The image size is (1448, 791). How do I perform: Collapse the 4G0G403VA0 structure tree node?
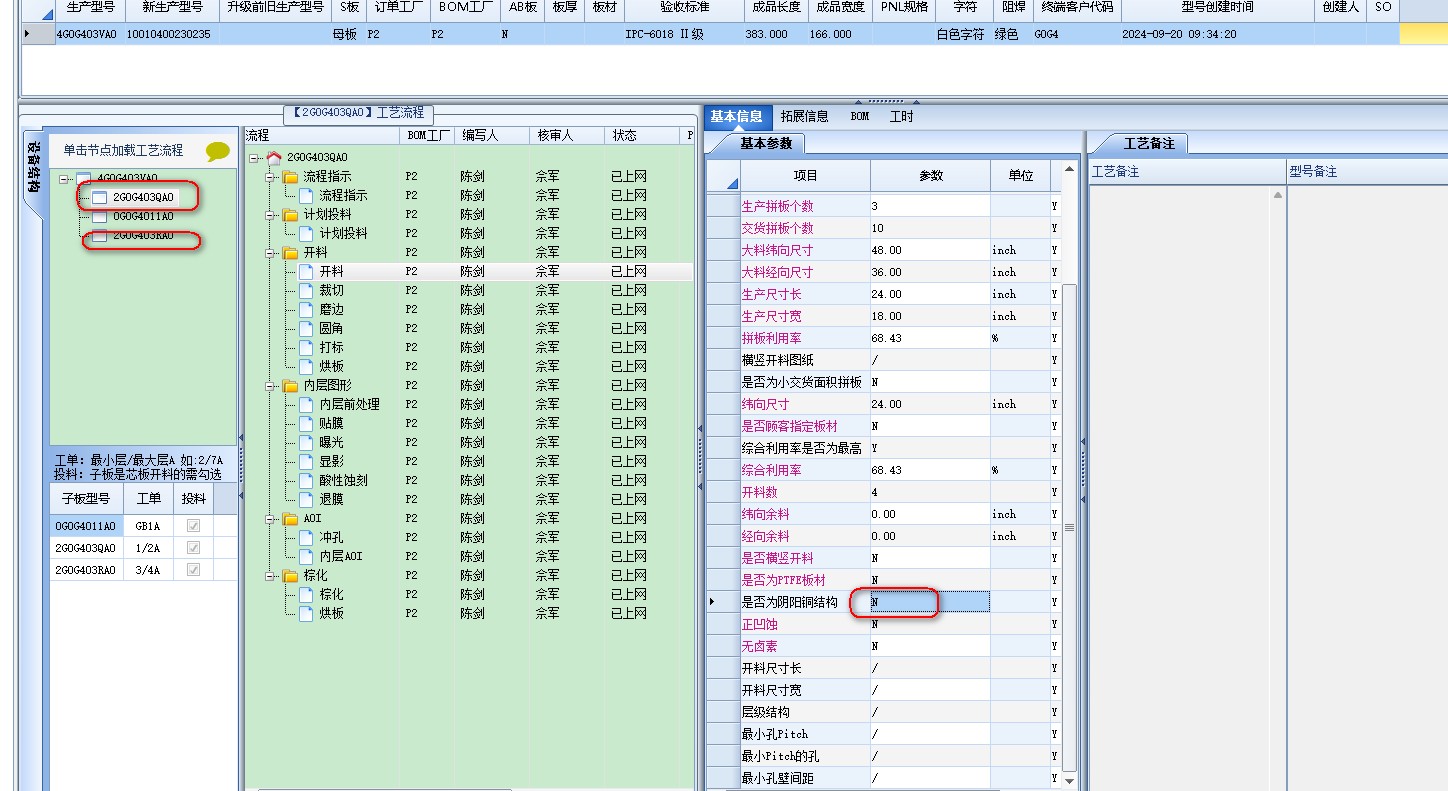click(x=66, y=179)
